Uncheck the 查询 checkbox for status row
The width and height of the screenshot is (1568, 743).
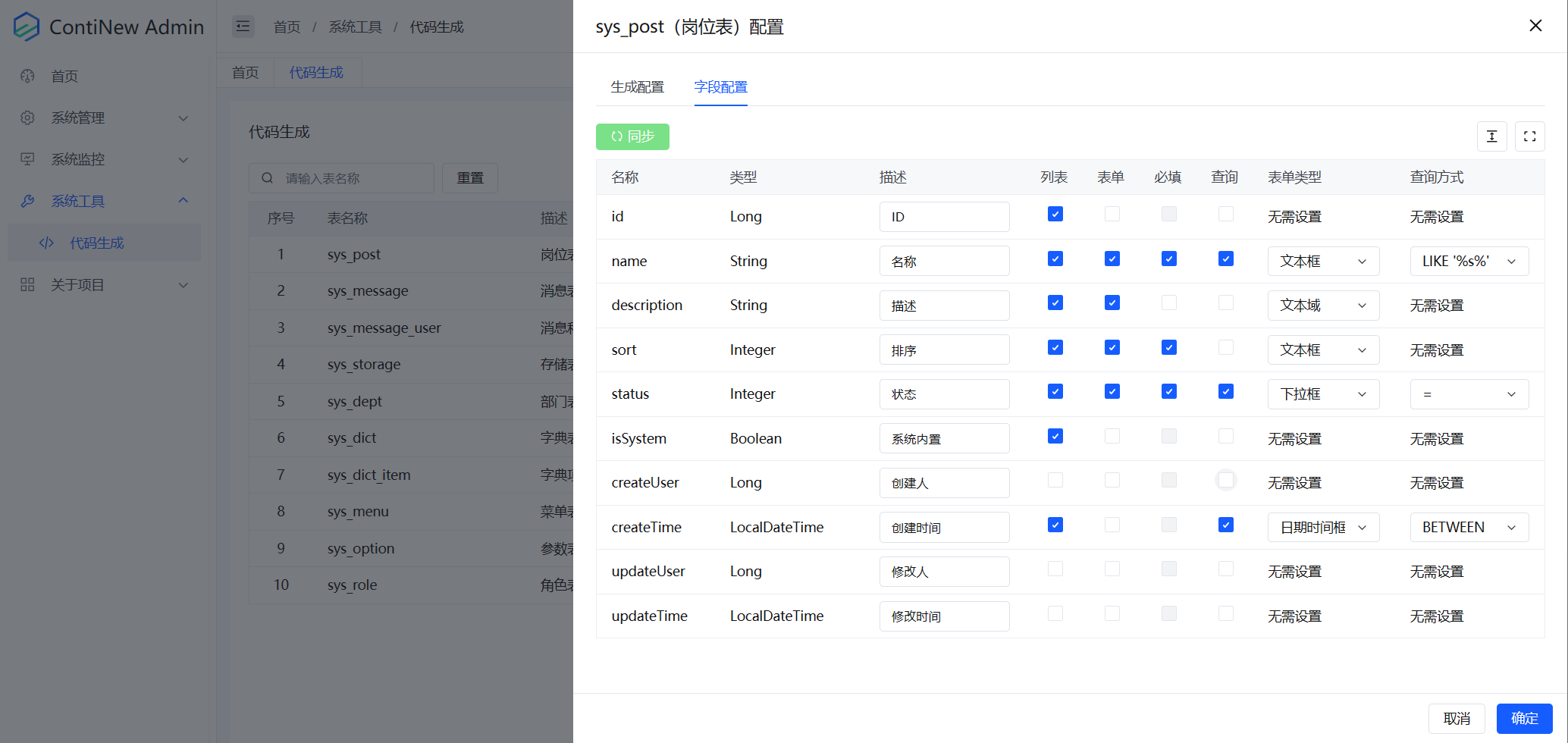click(x=1225, y=391)
